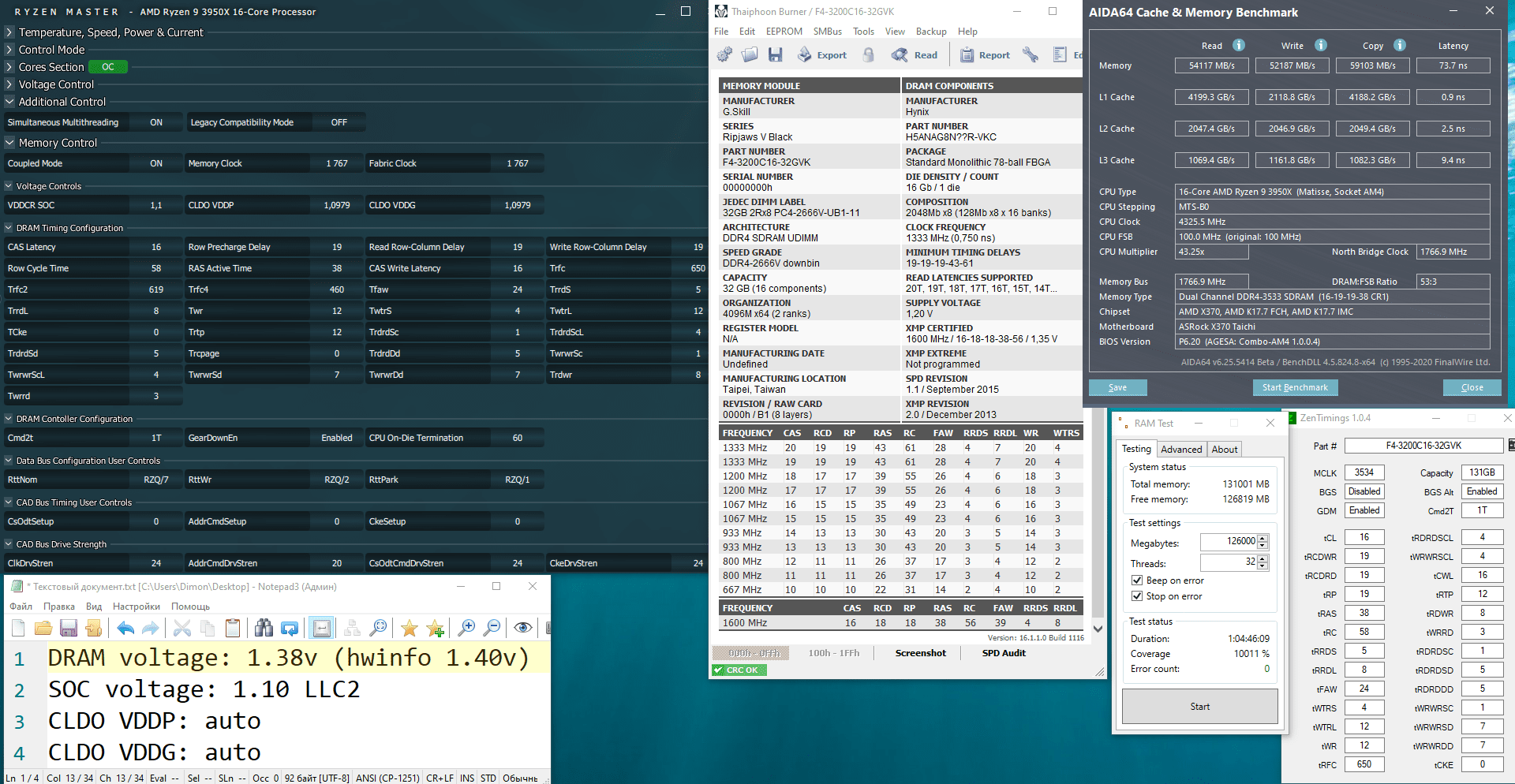Viewport: 1515px width, 784px height.
Task: Click the scissors cut icon in Notepad3
Action: [x=182, y=628]
